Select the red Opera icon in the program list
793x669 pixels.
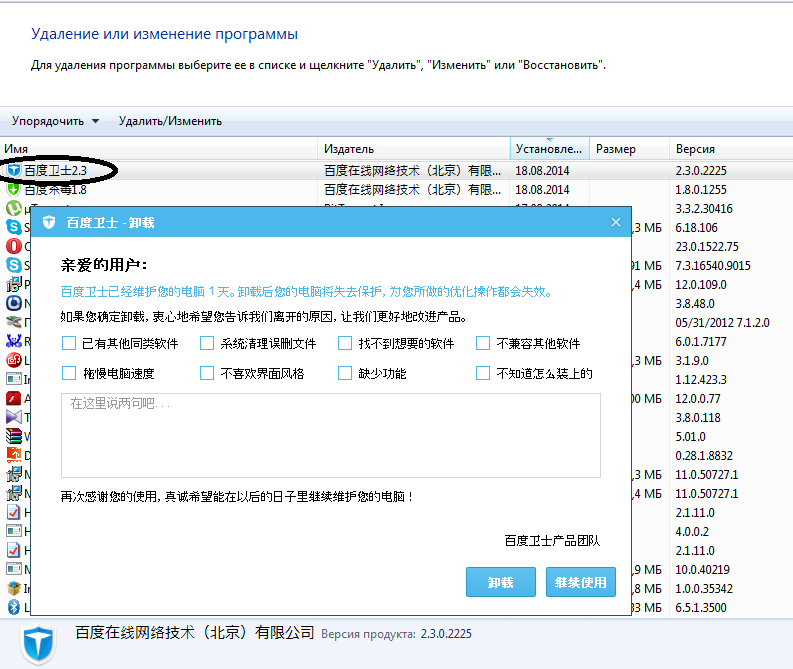point(14,246)
